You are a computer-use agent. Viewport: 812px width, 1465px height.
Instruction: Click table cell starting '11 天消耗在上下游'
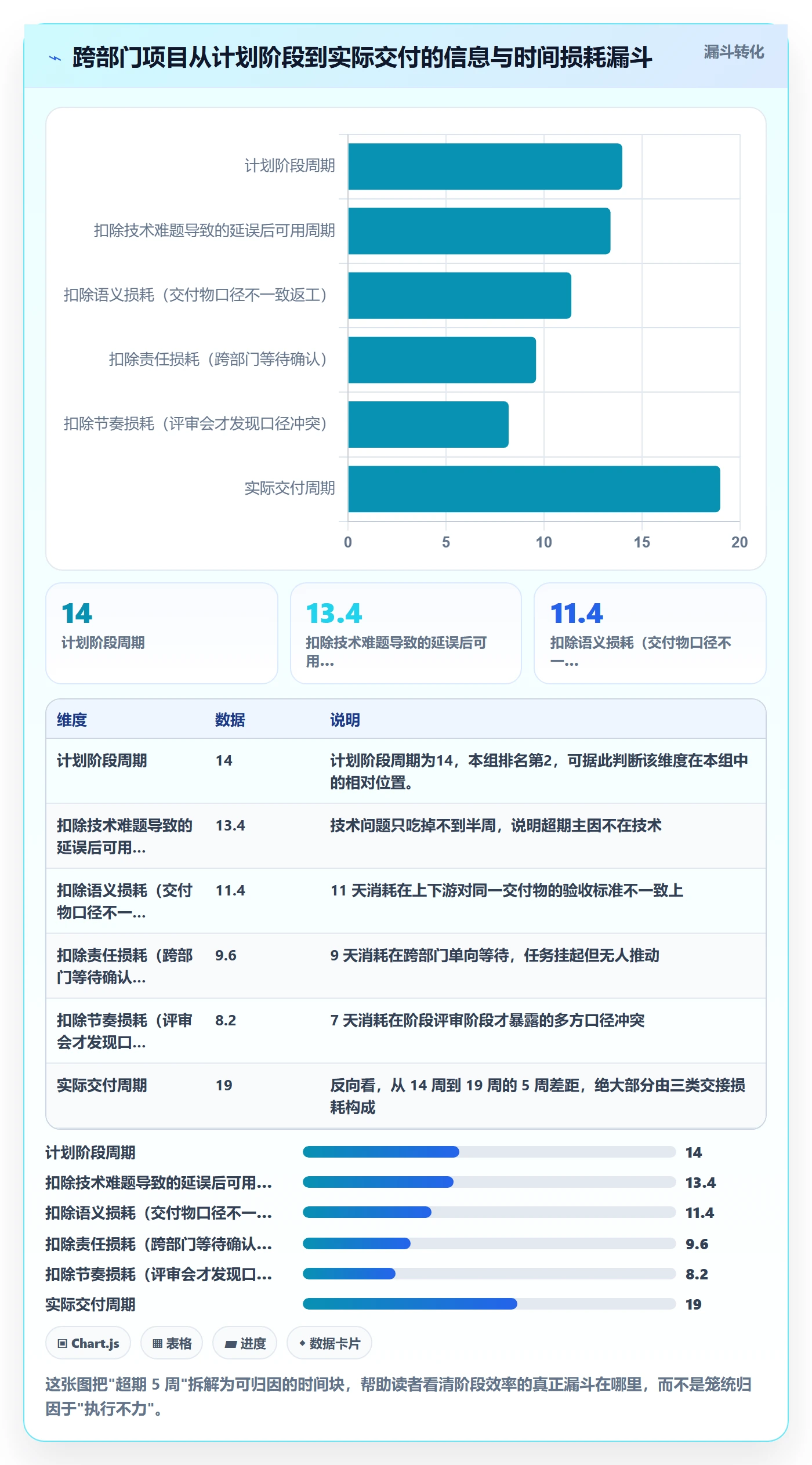point(507,890)
